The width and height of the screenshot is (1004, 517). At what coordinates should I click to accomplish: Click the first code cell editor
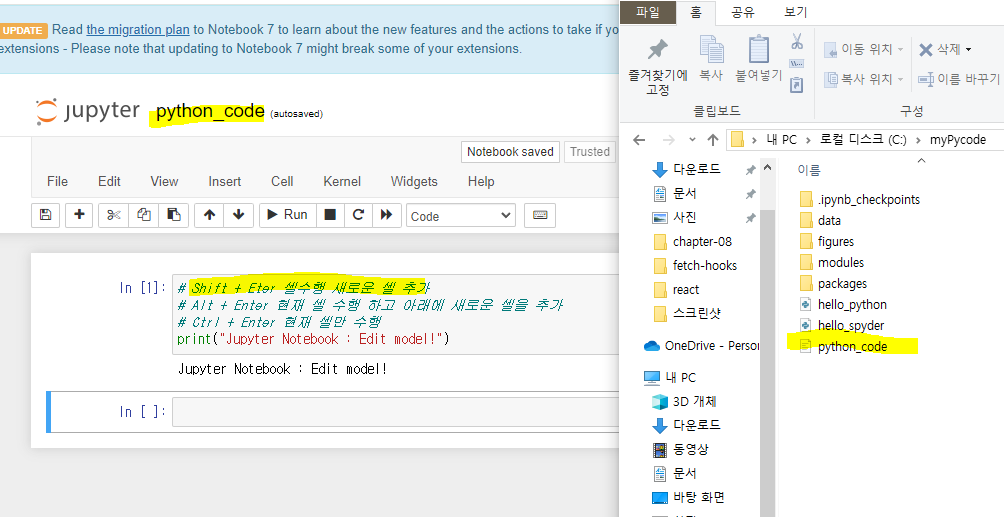point(396,314)
